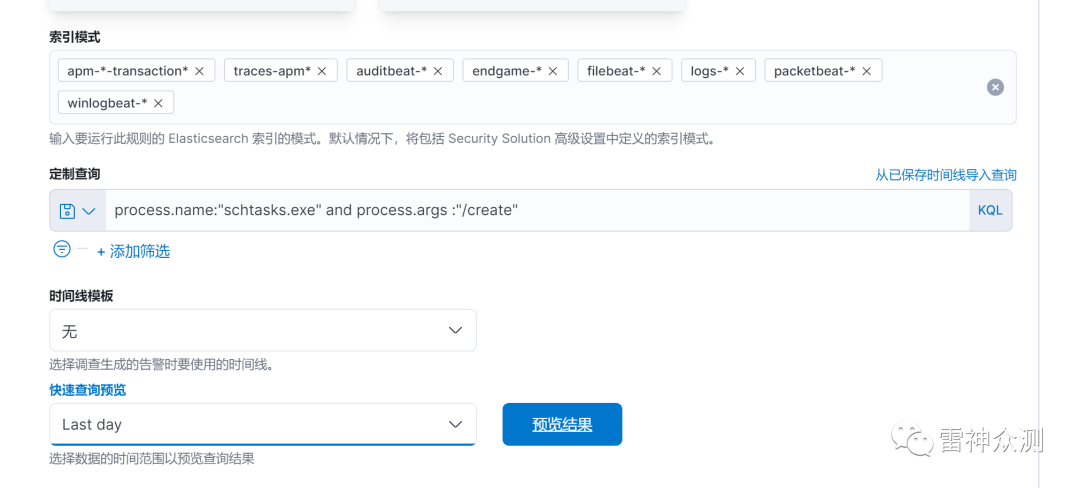The image size is (1080, 488).
Task: Clear all index patterns with the round X icon
Action: coord(995,87)
